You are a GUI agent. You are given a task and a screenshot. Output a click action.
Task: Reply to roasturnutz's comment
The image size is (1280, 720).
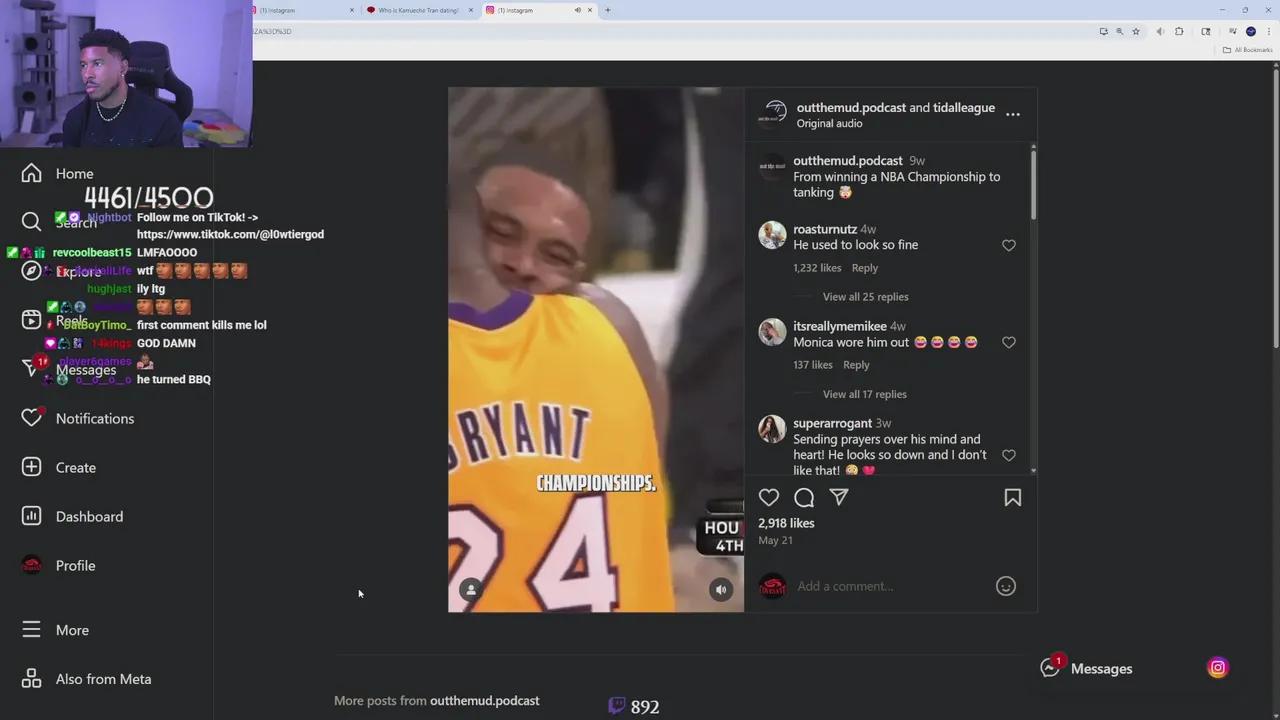click(x=865, y=268)
